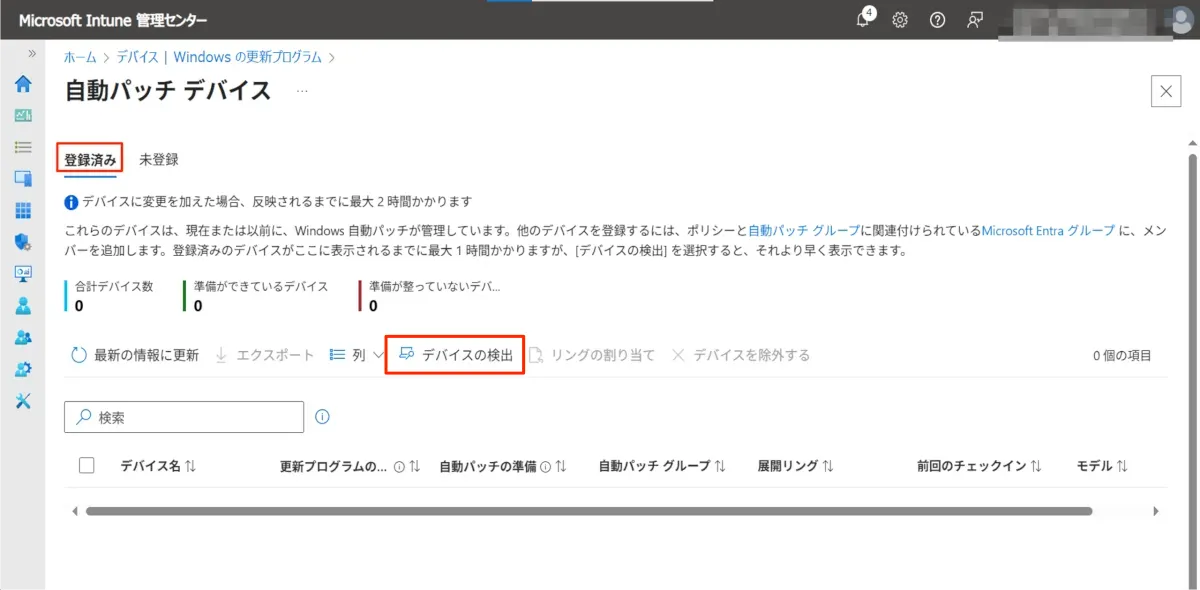Sort by モデル column arrows

tap(1122, 467)
